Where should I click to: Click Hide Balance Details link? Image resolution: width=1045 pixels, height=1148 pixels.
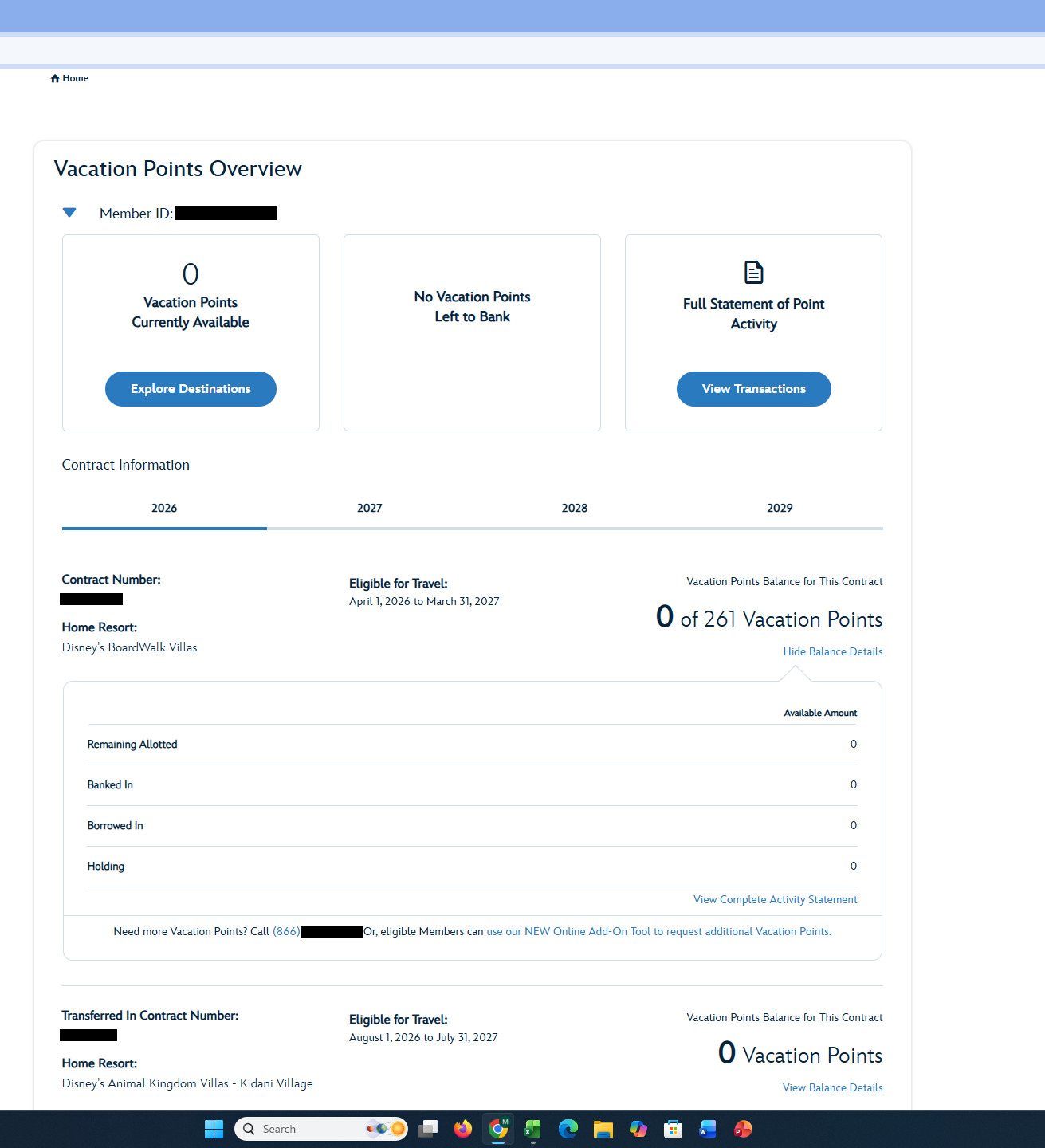pyautogui.click(x=833, y=651)
